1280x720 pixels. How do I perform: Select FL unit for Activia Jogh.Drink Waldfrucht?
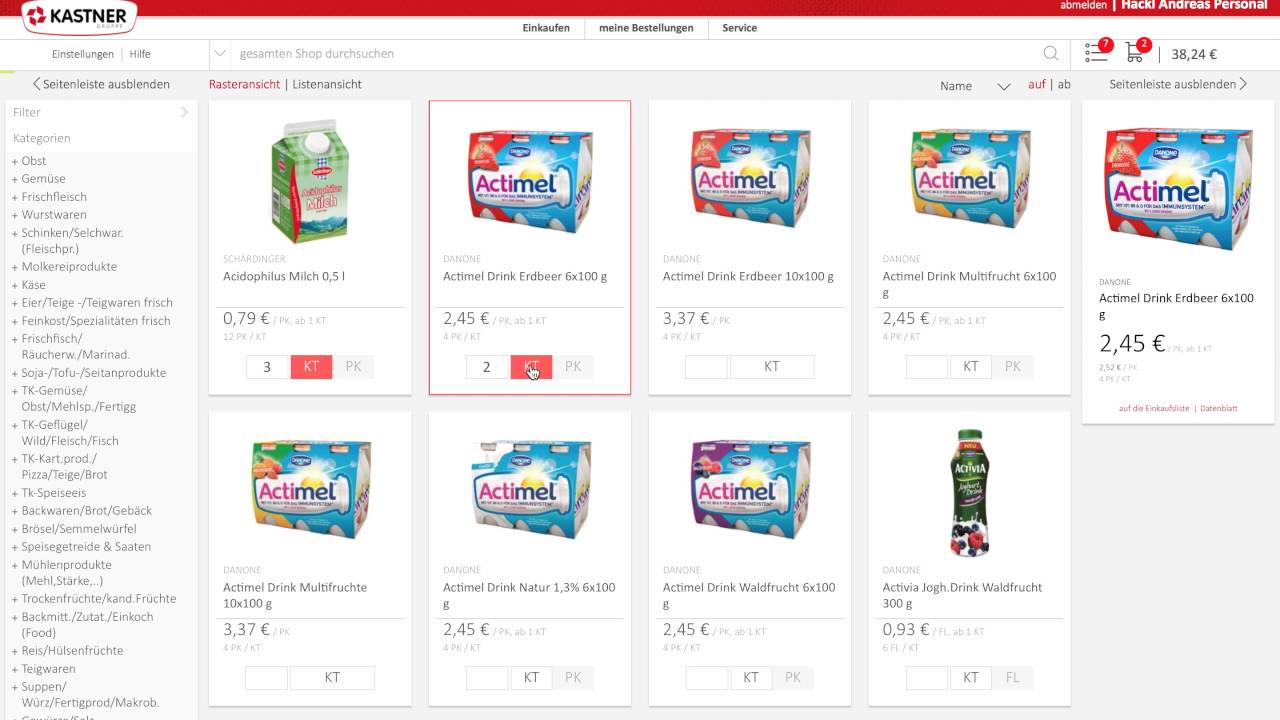[1013, 678]
